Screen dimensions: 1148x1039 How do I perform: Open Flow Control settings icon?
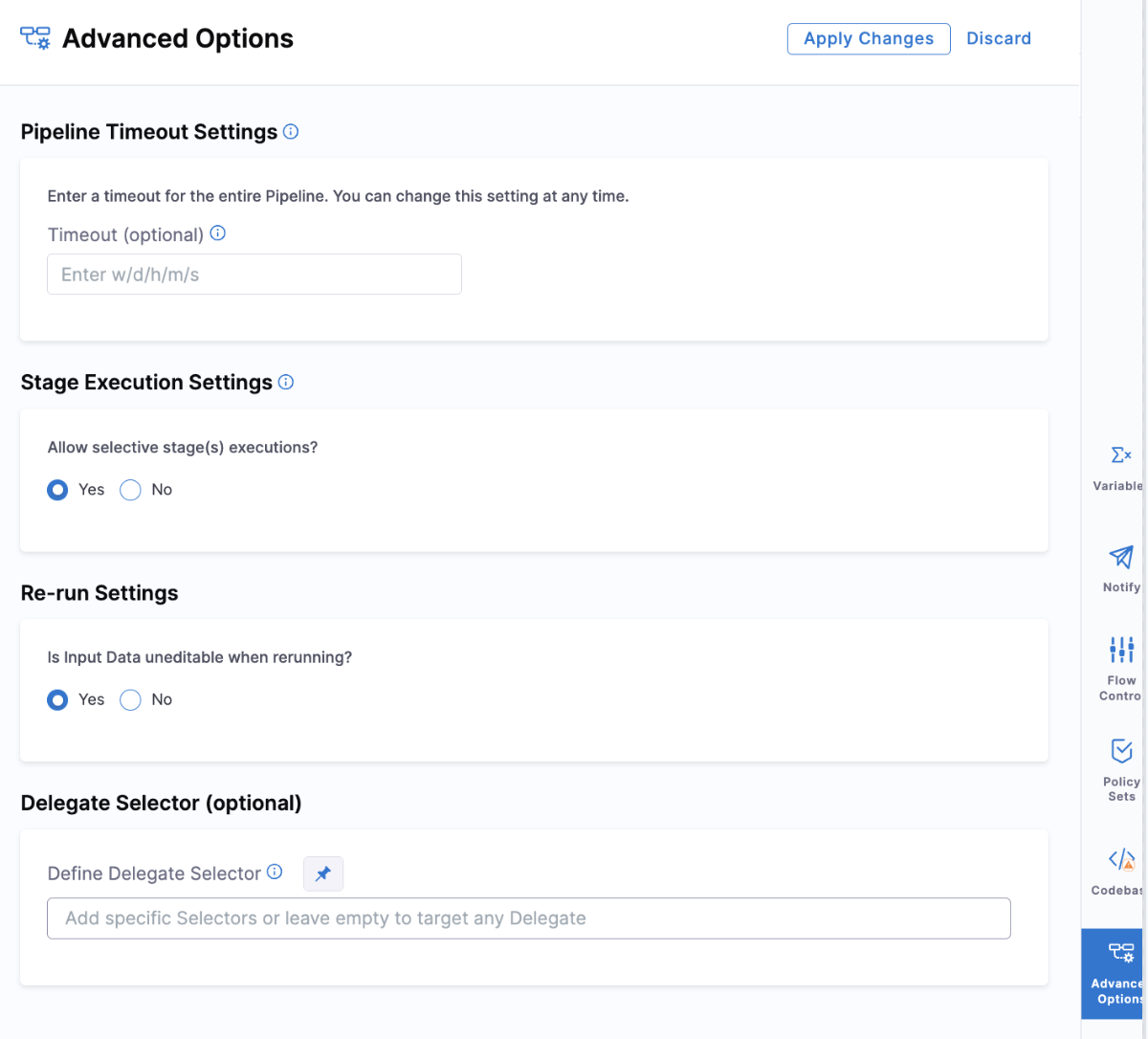click(1121, 650)
